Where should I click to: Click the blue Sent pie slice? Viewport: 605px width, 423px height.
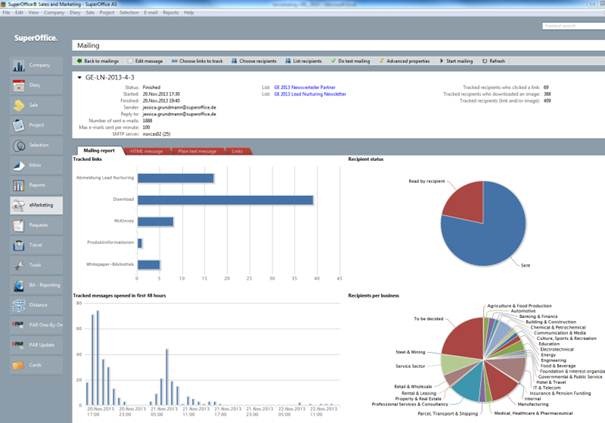click(x=490, y=235)
